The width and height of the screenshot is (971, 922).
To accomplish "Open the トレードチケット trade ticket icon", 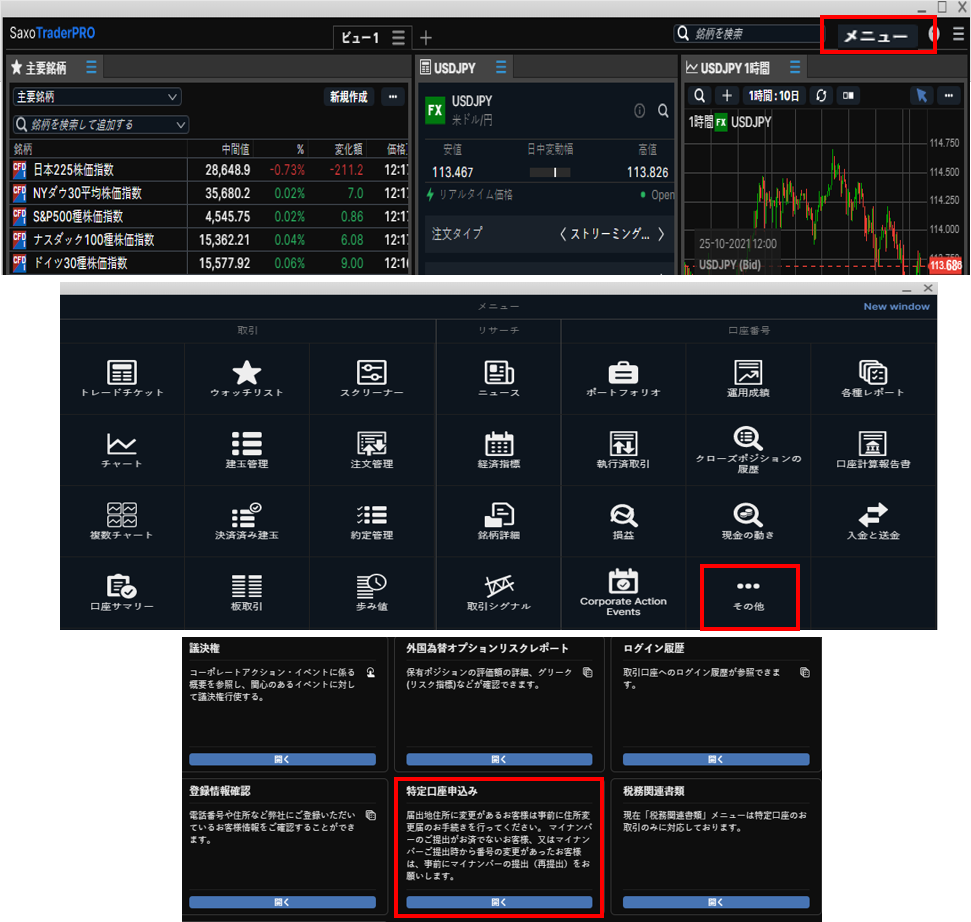I will coord(122,378).
